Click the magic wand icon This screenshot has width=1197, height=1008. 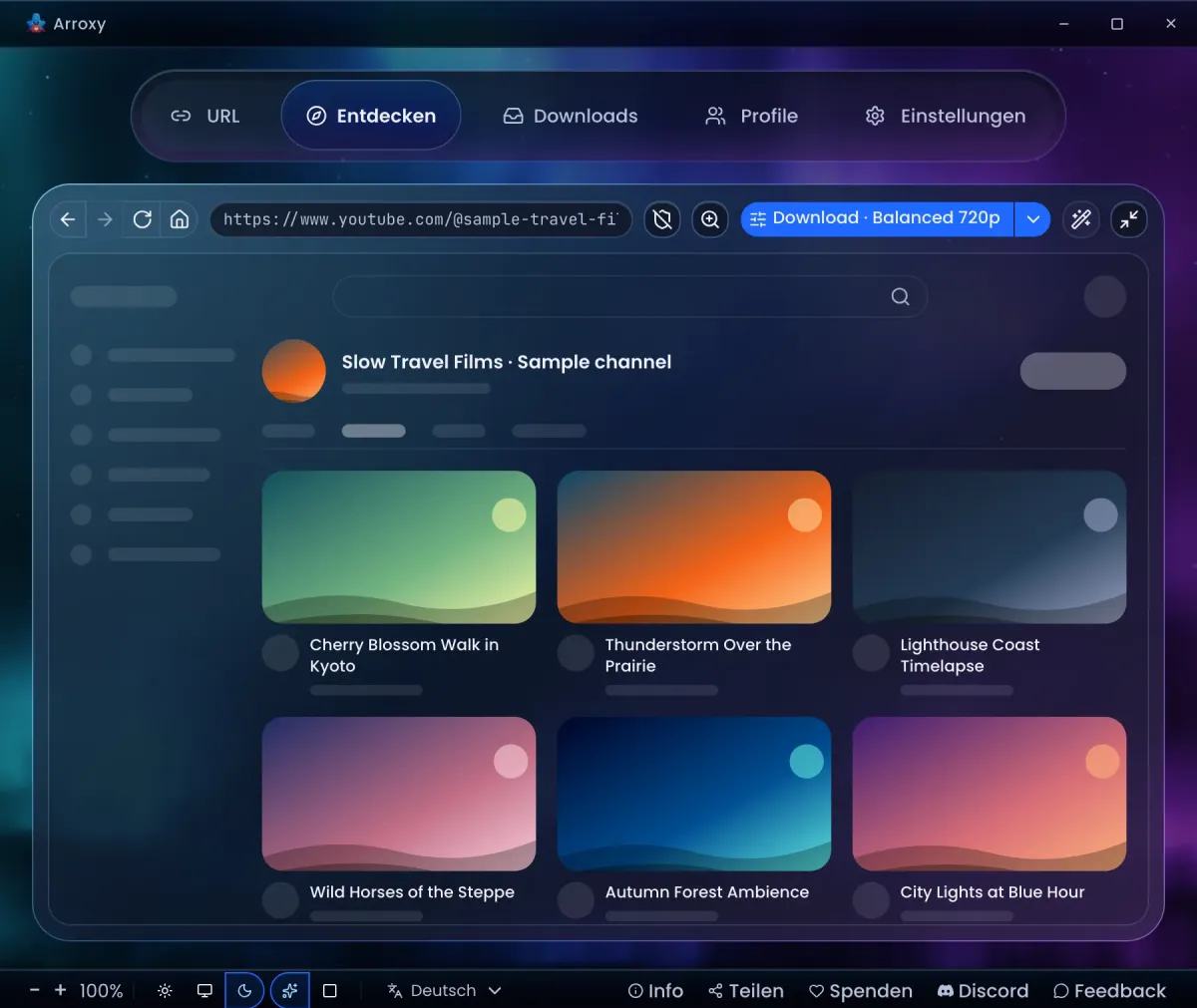point(1081,219)
